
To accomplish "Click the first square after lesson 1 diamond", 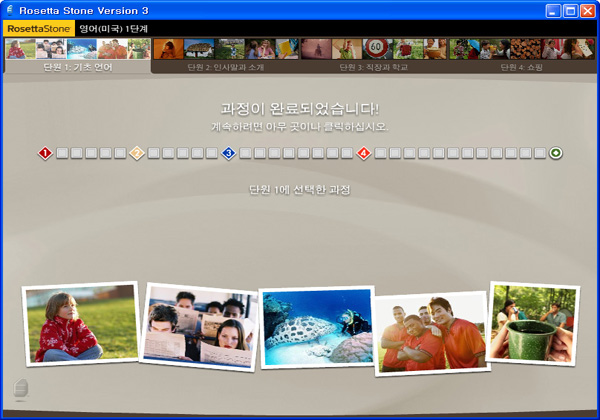I will tap(62, 153).
